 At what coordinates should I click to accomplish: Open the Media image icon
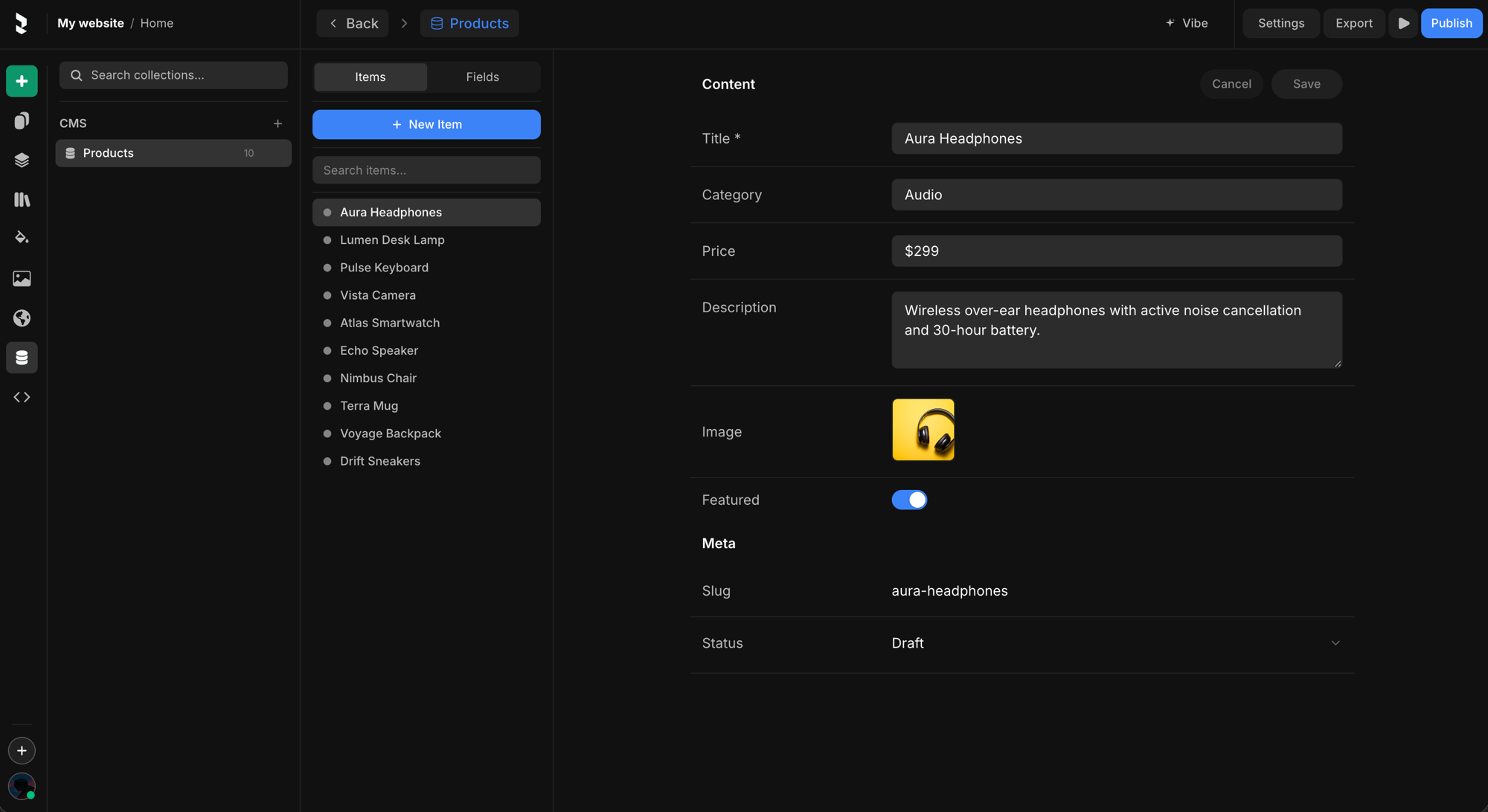[x=22, y=278]
